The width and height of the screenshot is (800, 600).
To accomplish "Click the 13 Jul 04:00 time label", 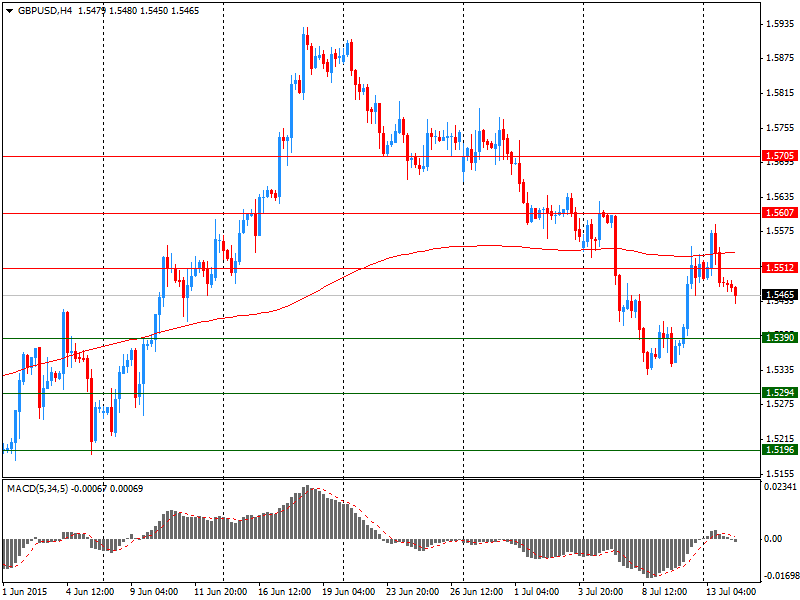I will point(731,592).
